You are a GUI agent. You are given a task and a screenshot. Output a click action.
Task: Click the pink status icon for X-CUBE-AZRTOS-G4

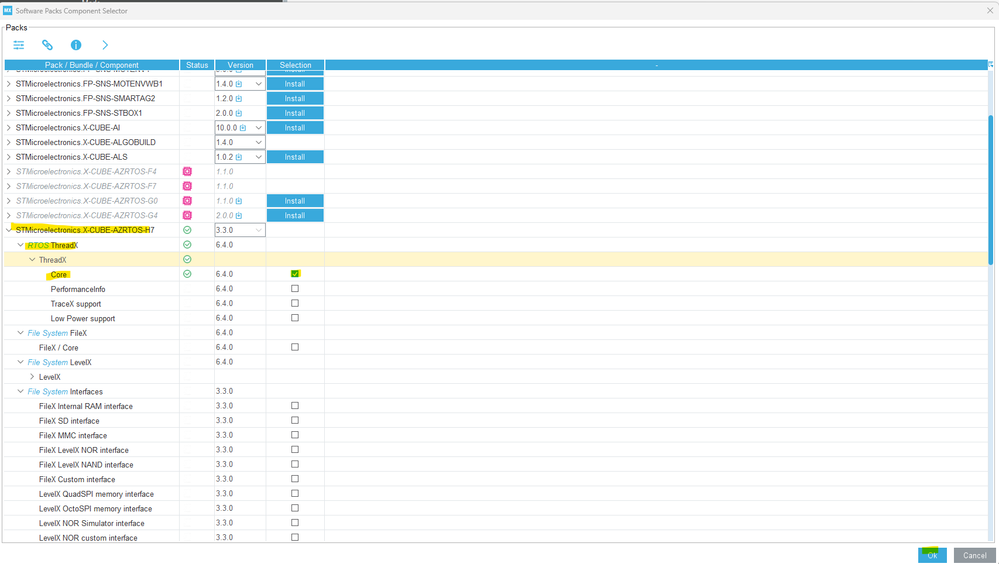point(187,215)
